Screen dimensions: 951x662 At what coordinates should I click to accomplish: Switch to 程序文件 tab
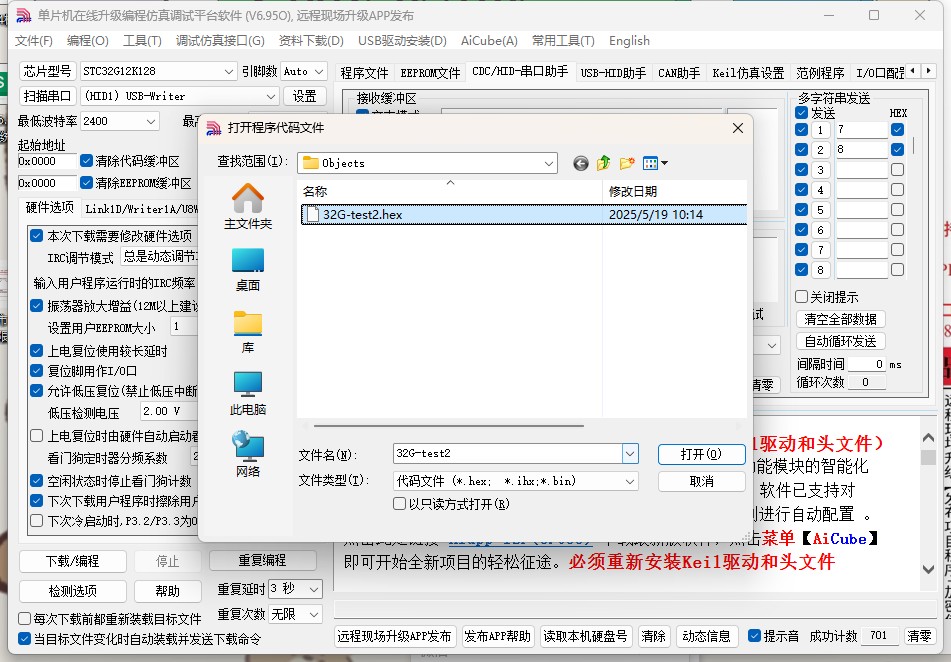click(x=364, y=73)
